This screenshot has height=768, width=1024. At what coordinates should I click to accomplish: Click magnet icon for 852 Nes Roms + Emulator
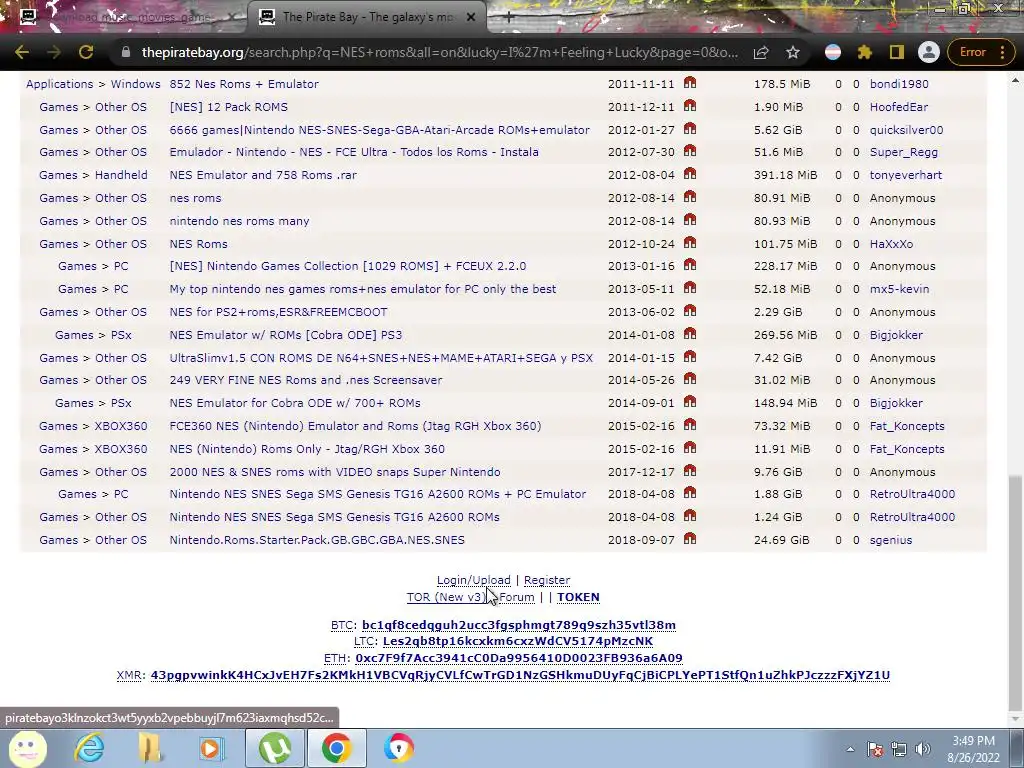coord(690,83)
